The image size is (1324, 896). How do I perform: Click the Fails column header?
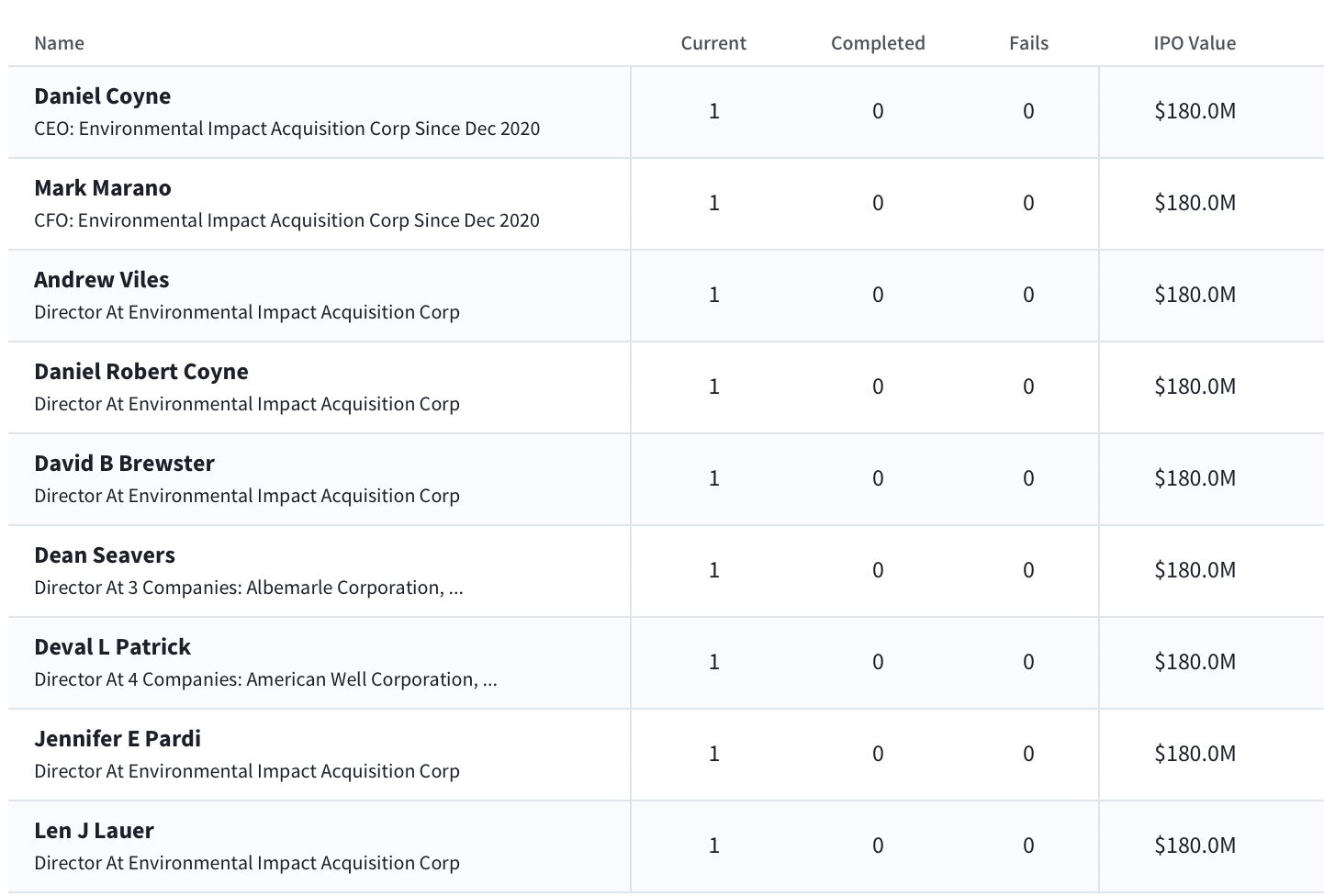click(x=1028, y=43)
